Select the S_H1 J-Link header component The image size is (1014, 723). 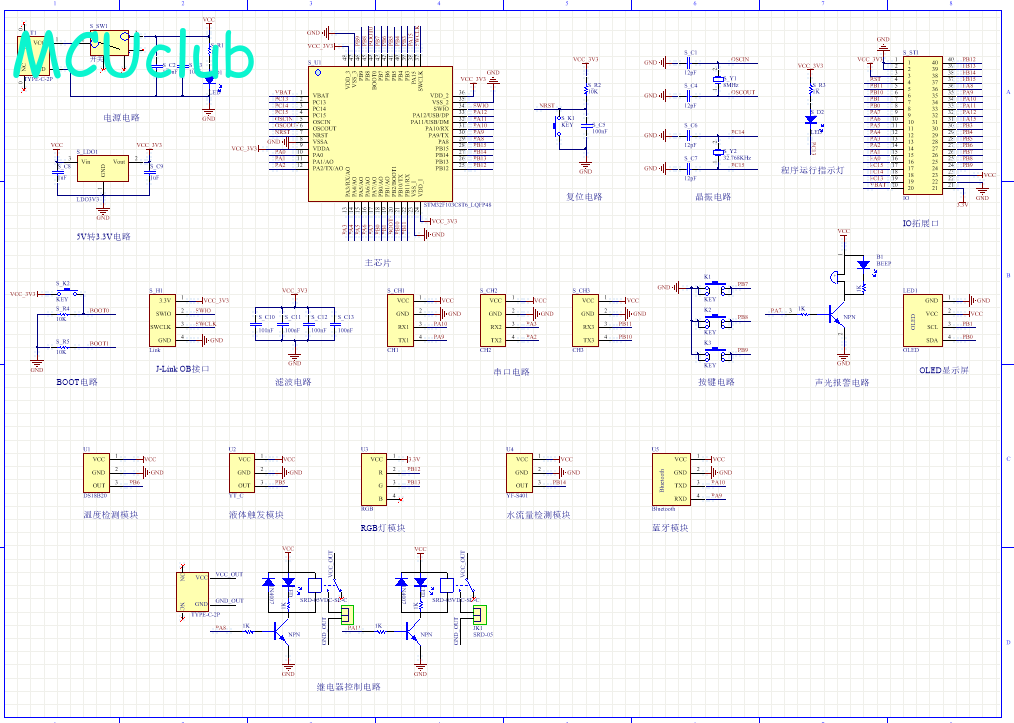tap(162, 320)
